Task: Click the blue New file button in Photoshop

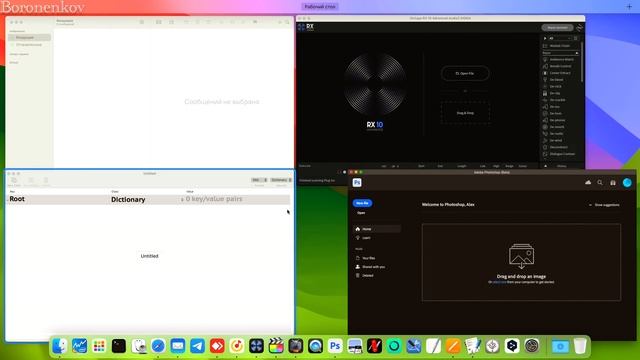Action: coord(362,203)
